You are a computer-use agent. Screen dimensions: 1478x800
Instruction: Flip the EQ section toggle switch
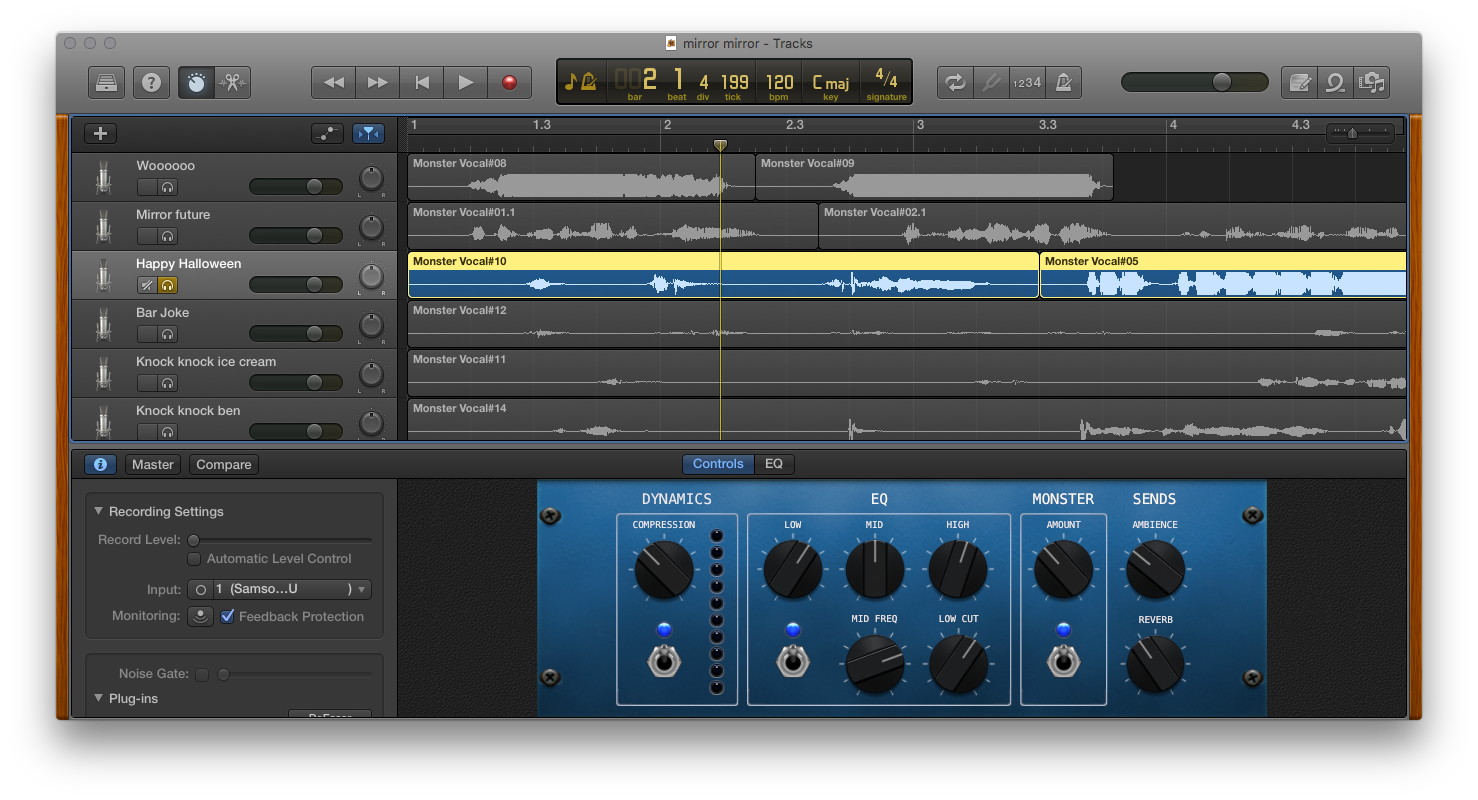[792, 661]
